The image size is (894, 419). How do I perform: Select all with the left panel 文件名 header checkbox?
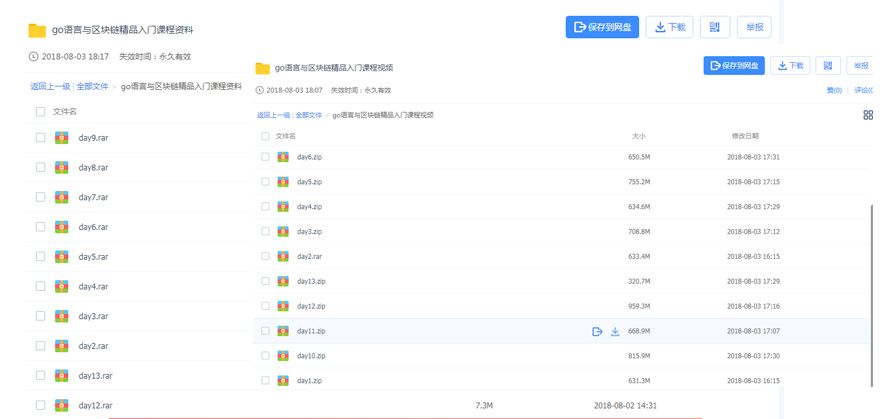click(41, 112)
